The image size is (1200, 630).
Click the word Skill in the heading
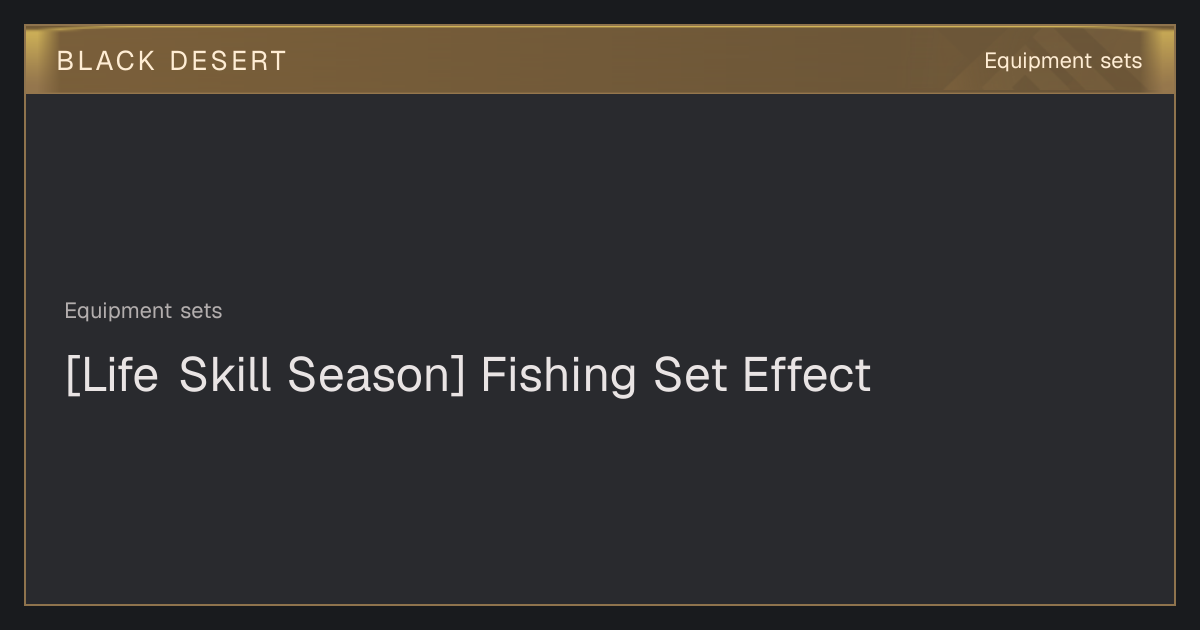coord(225,375)
